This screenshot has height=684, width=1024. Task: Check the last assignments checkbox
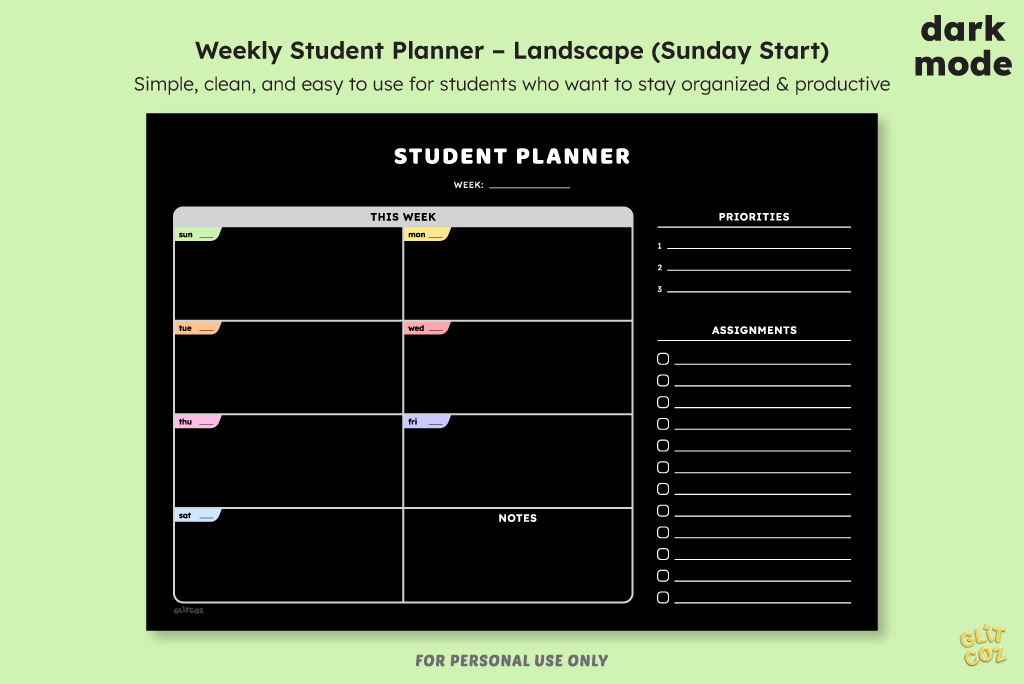point(663,597)
